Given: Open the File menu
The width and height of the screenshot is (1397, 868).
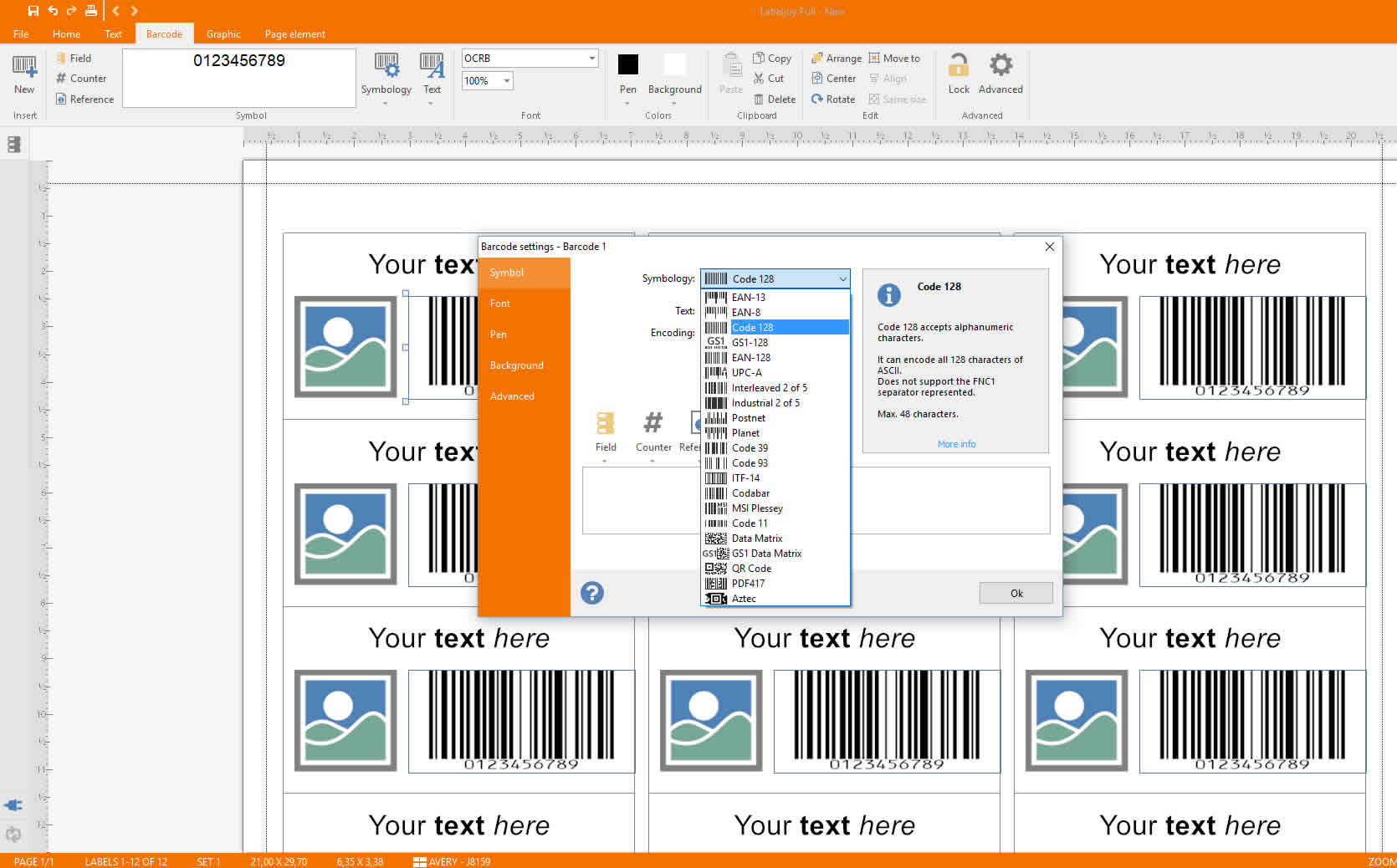Looking at the screenshot, I should point(21,34).
